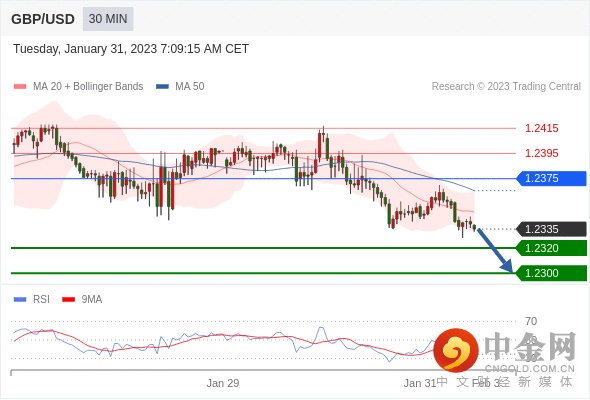Toggle the MA 20 + Bollinger Bands legend label

click(88, 87)
